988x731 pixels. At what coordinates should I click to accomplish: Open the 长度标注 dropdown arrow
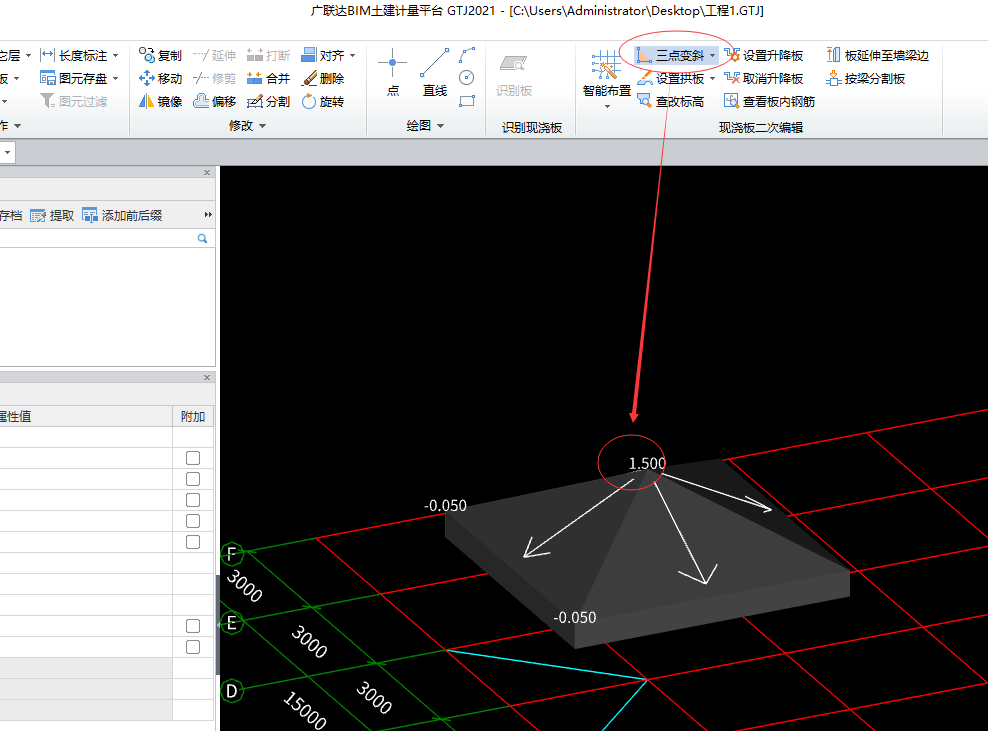coord(115,55)
